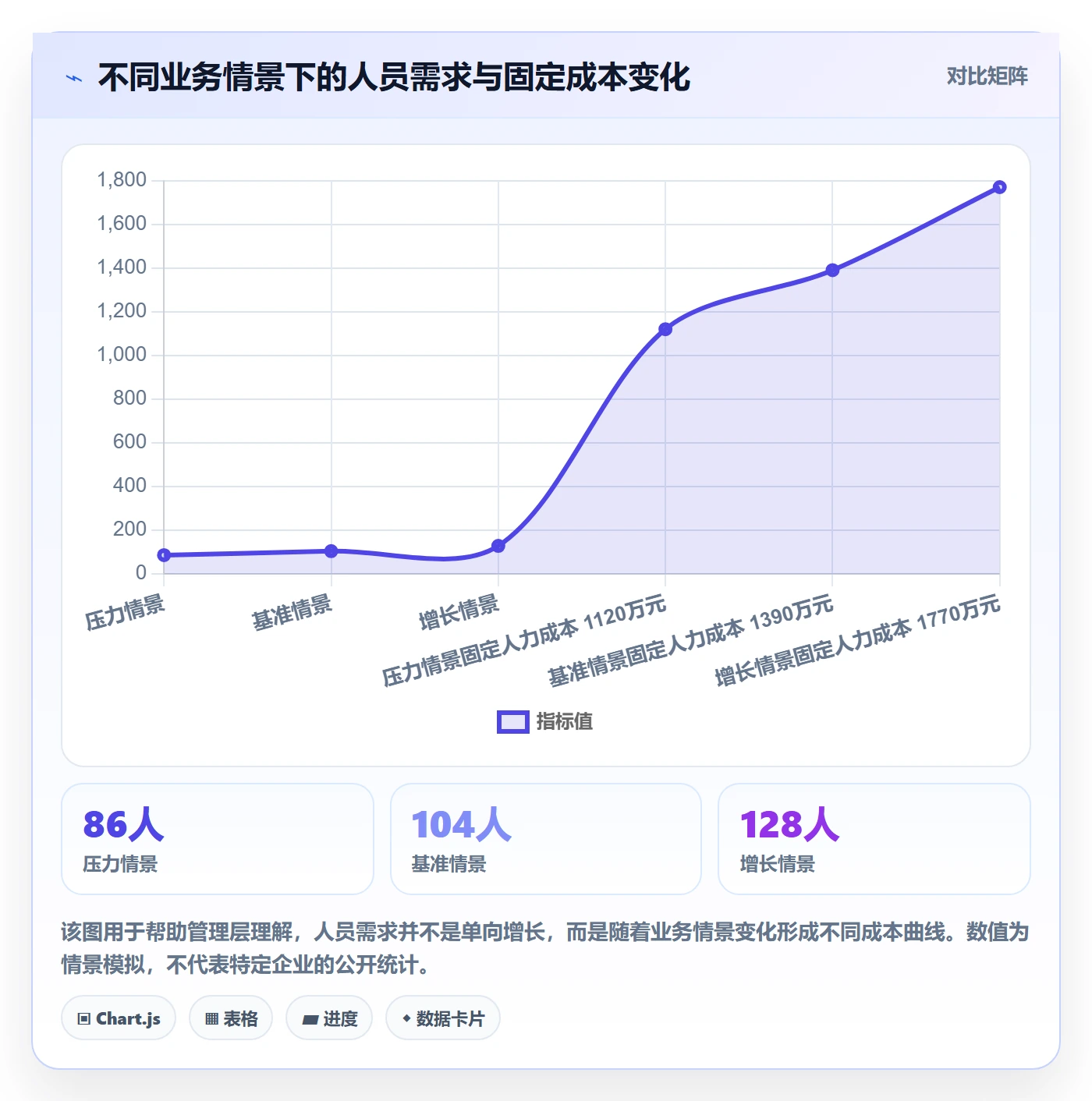The image size is (1092, 1101).
Task: Click the 1120万元 data point on the line
Action: 665,330
